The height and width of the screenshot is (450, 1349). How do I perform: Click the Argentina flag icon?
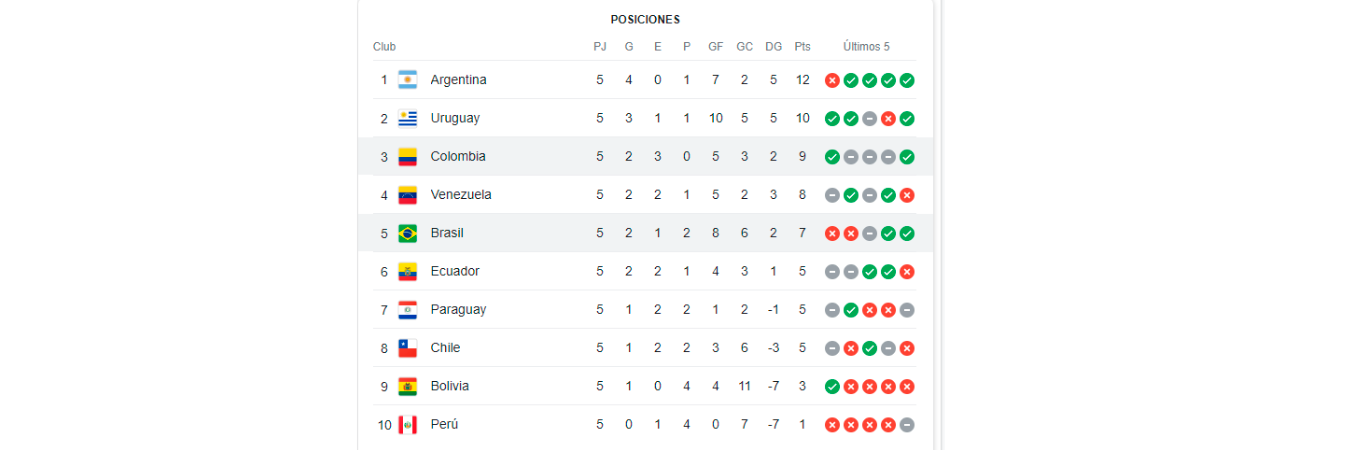(x=407, y=80)
